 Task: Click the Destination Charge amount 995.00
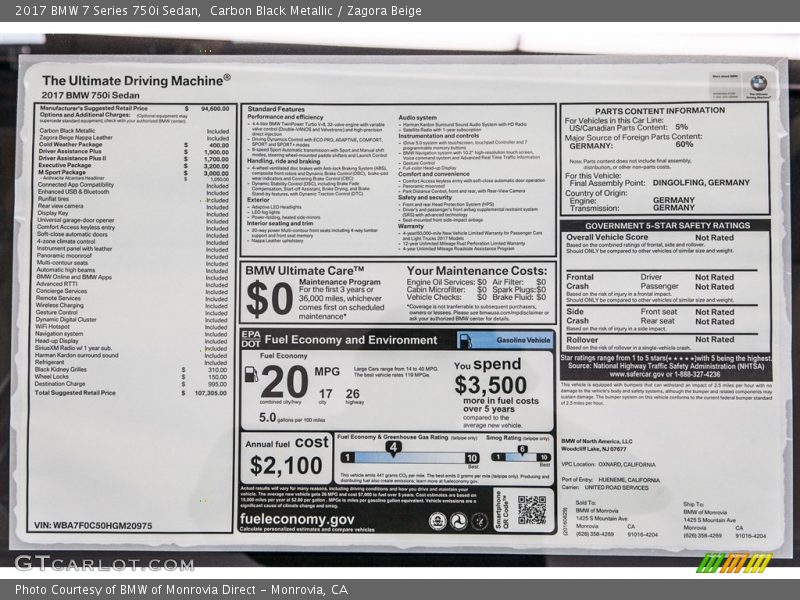(x=217, y=384)
